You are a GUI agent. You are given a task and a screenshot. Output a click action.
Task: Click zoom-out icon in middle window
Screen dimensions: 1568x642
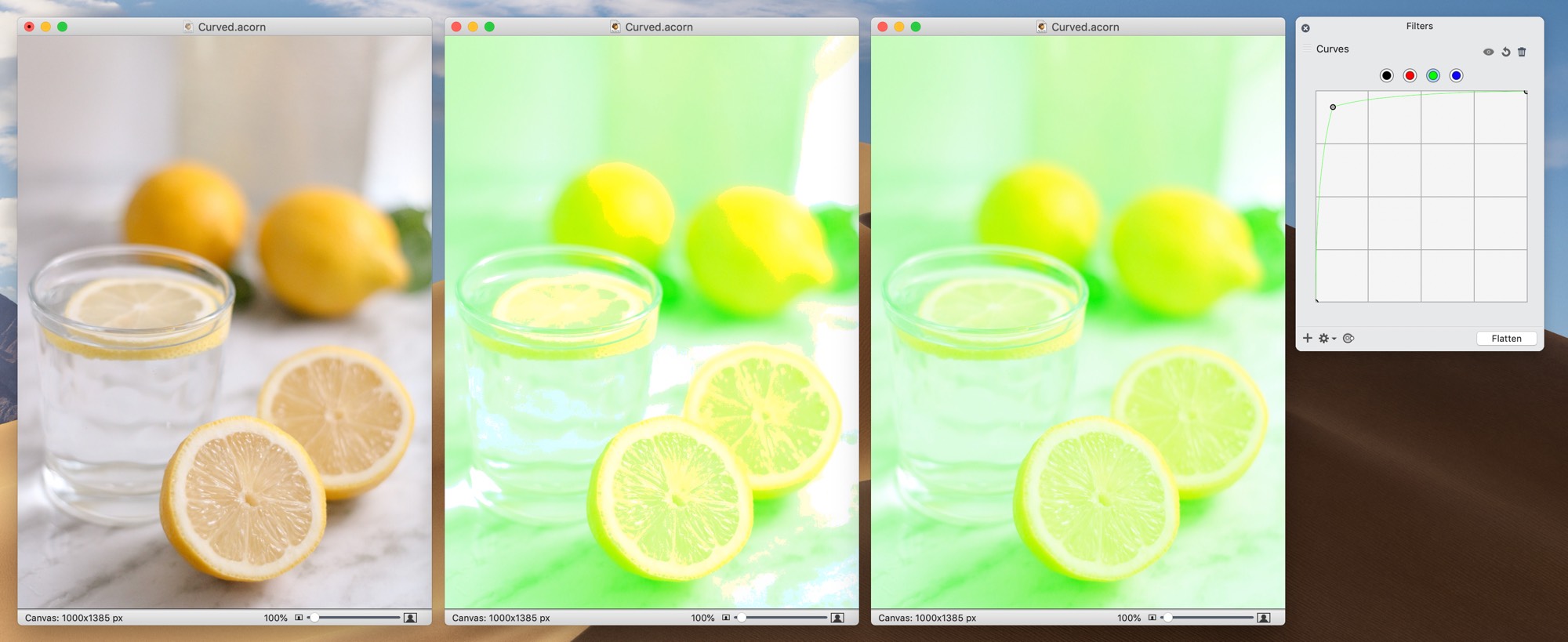[726, 618]
